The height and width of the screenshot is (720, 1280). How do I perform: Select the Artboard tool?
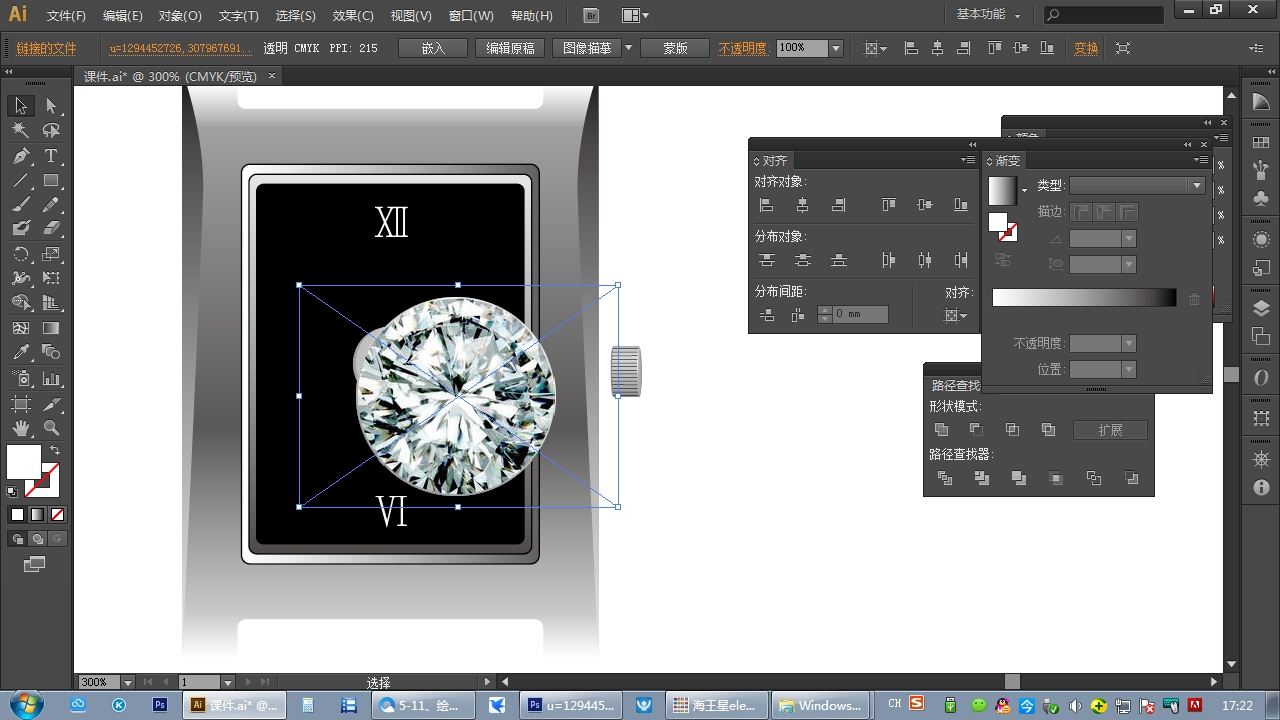tap(21, 404)
